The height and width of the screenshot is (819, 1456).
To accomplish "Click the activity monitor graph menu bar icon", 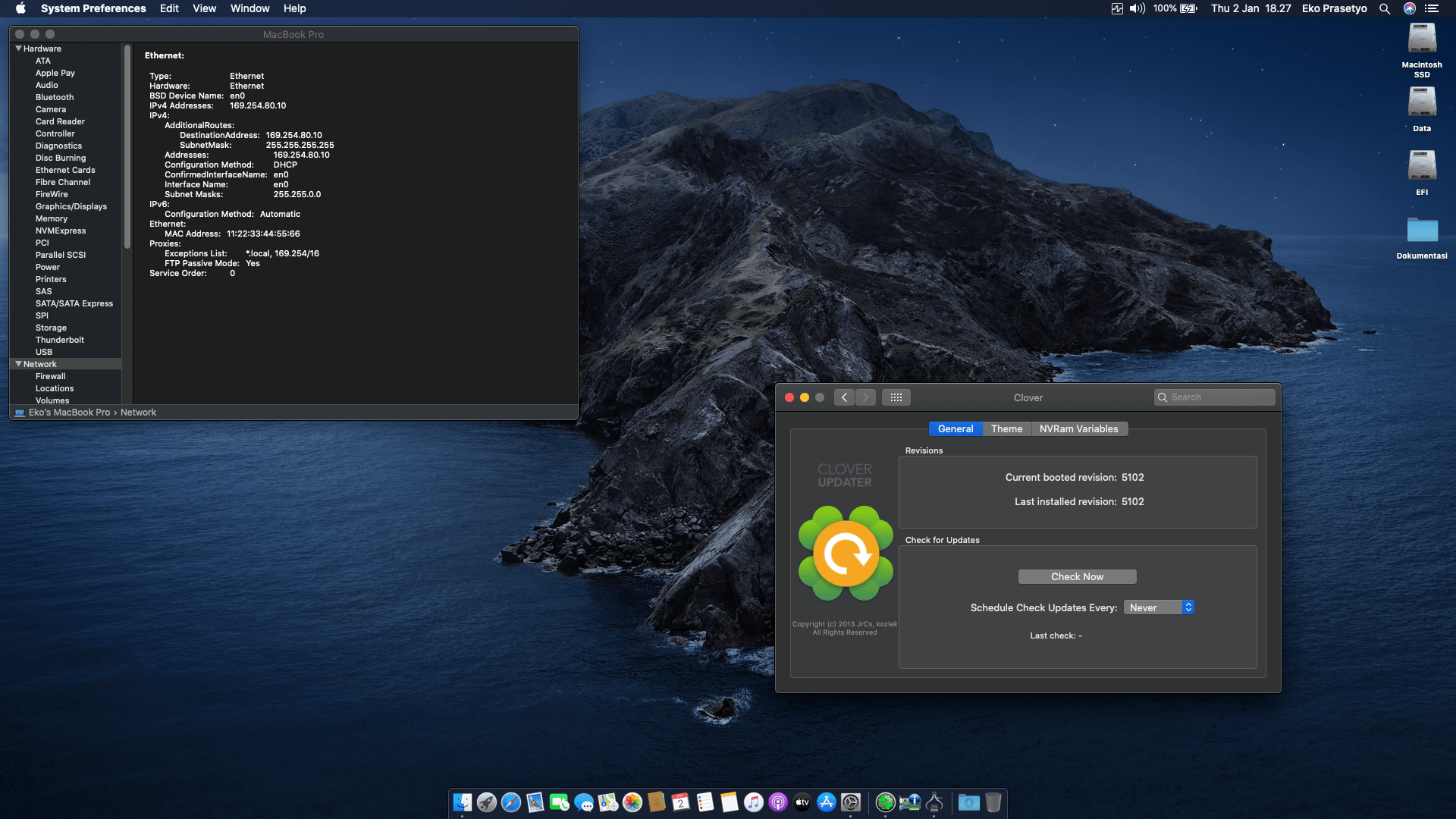I will (1117, 8).
